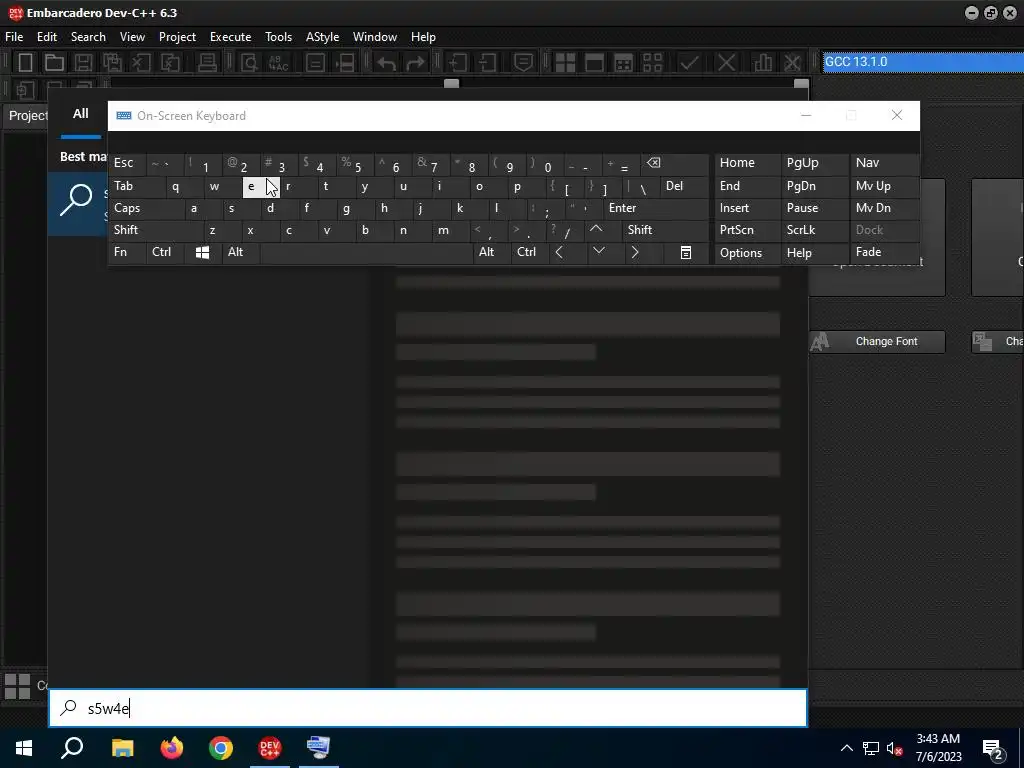The height and width of the screenshot is (768, 1024).
Task: Open File Explorer from the taskbar
Action: pos(122,748)
